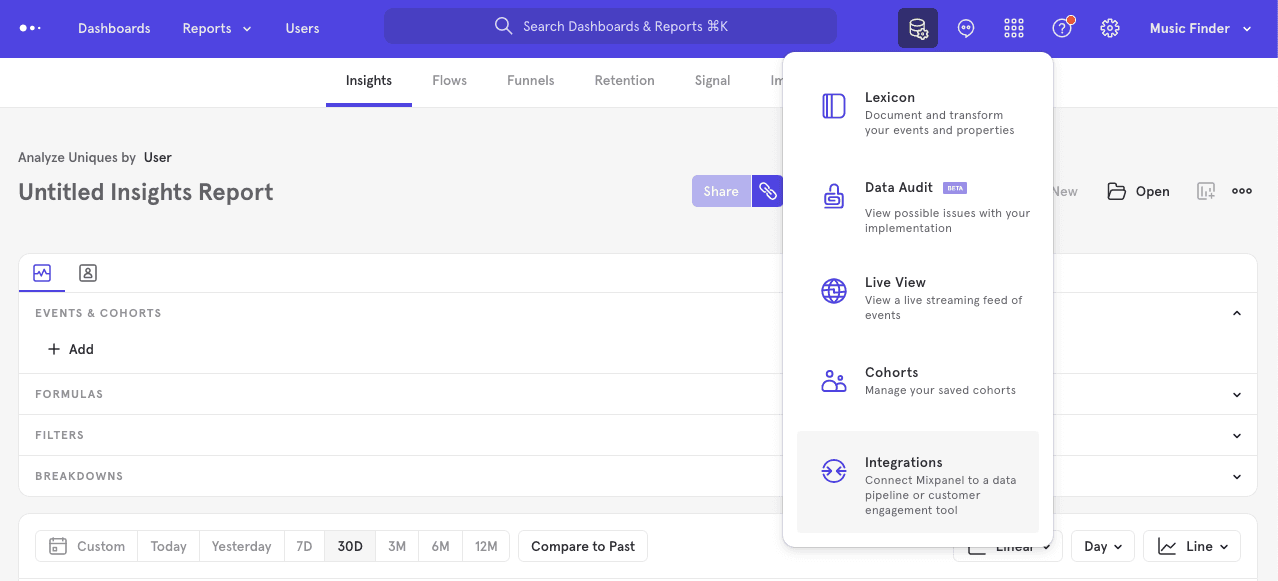
Task: Select the 3M time range
Action: click(397, 546)
